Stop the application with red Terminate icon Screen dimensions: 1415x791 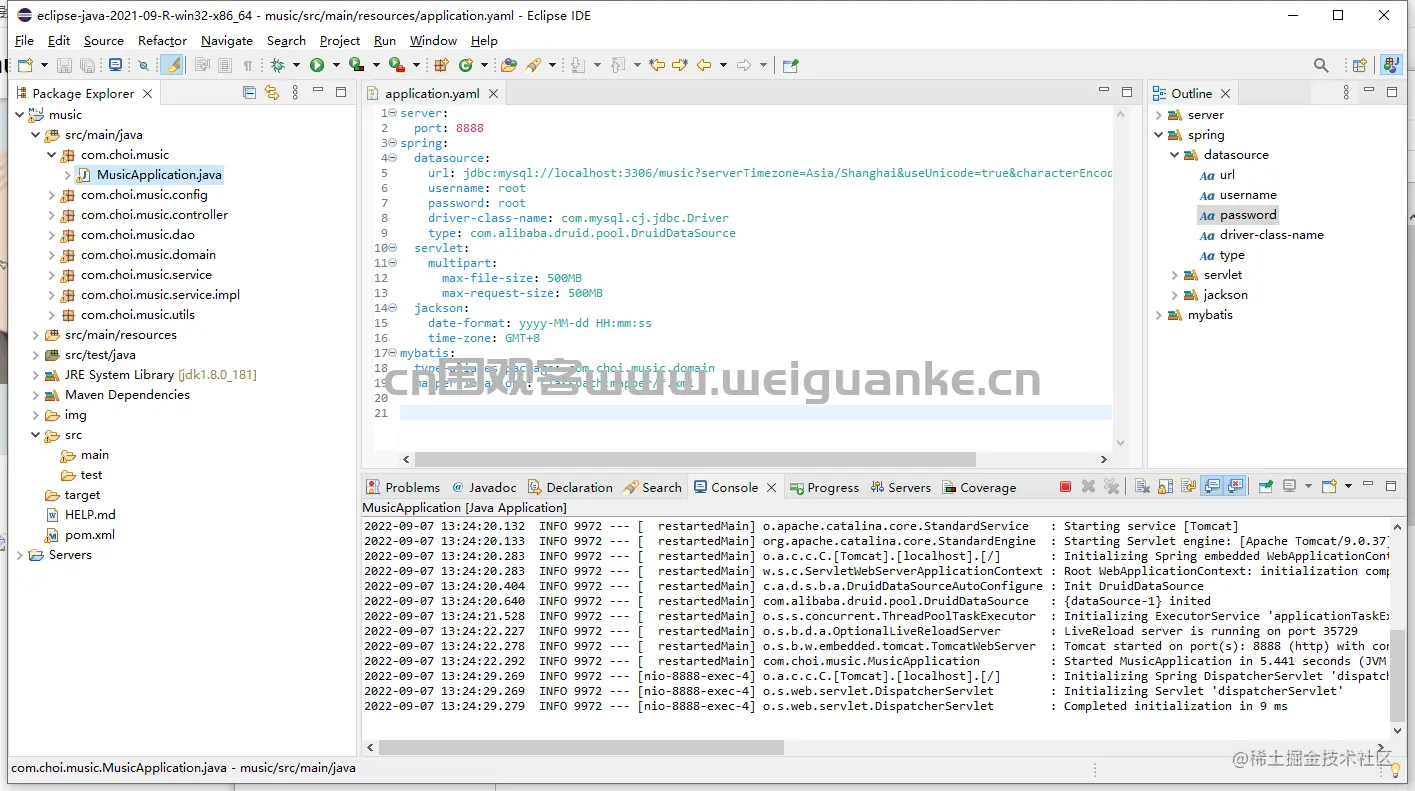click(x=1065, y=487)
